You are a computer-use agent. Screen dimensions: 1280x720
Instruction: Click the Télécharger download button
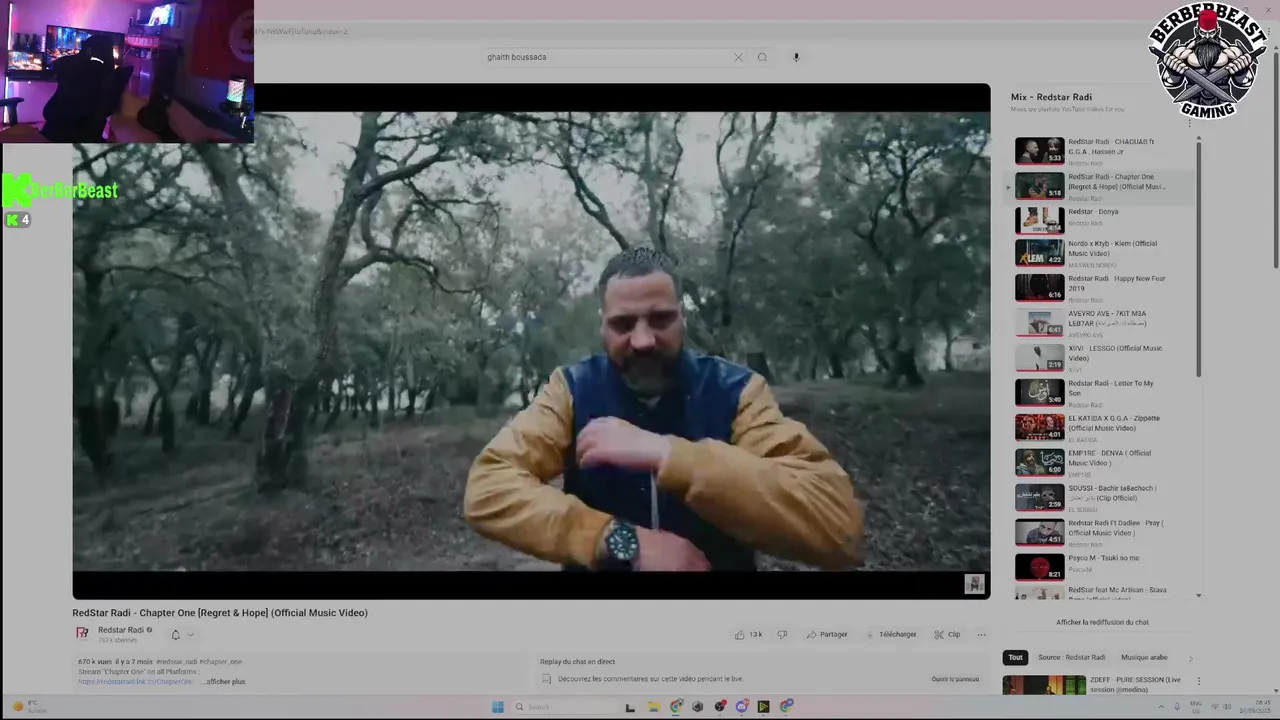(891, 634)
